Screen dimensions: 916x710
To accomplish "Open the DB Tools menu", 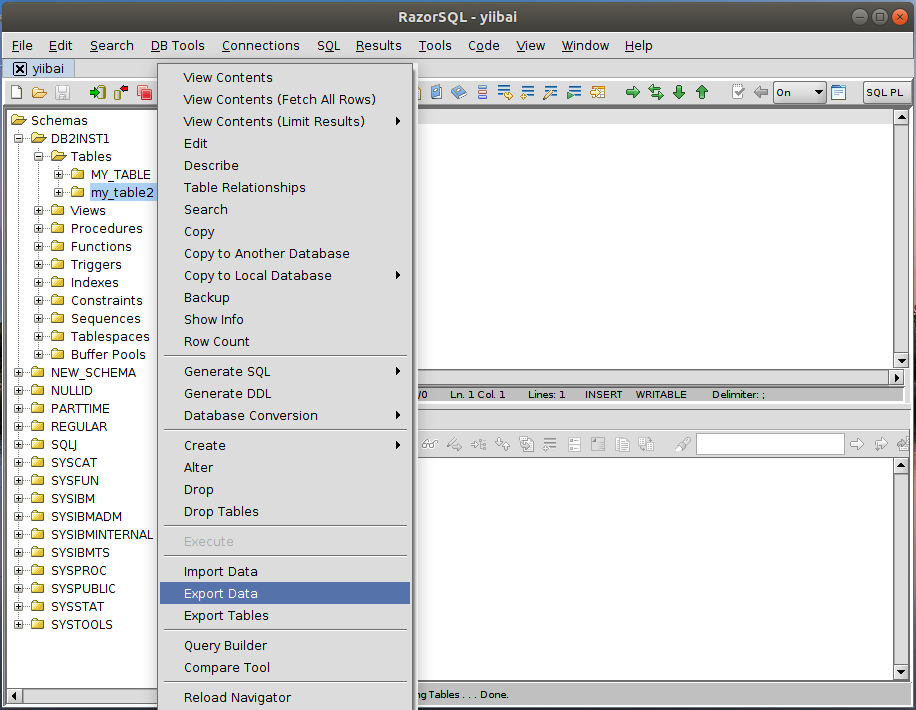I will tap(177, 45).
